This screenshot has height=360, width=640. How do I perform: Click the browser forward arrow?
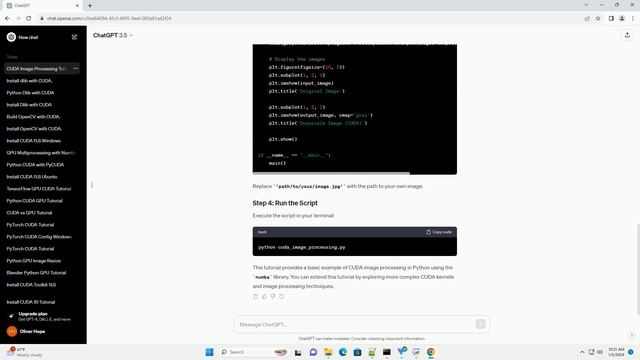coord(18,18)
